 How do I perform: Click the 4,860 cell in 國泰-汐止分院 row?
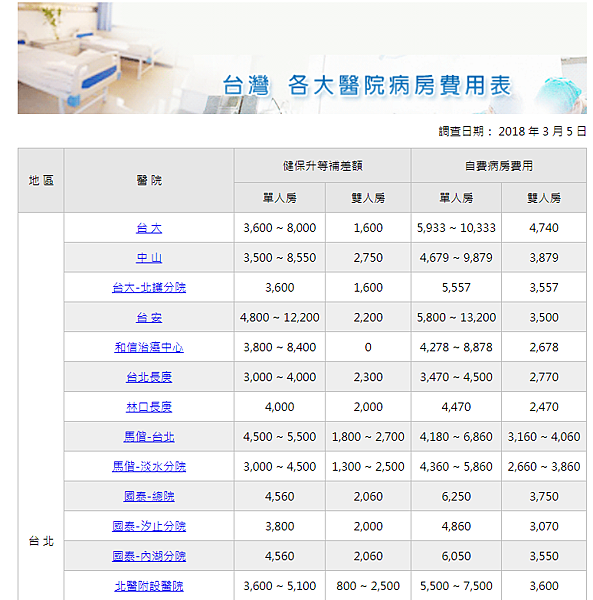[456, 527]
